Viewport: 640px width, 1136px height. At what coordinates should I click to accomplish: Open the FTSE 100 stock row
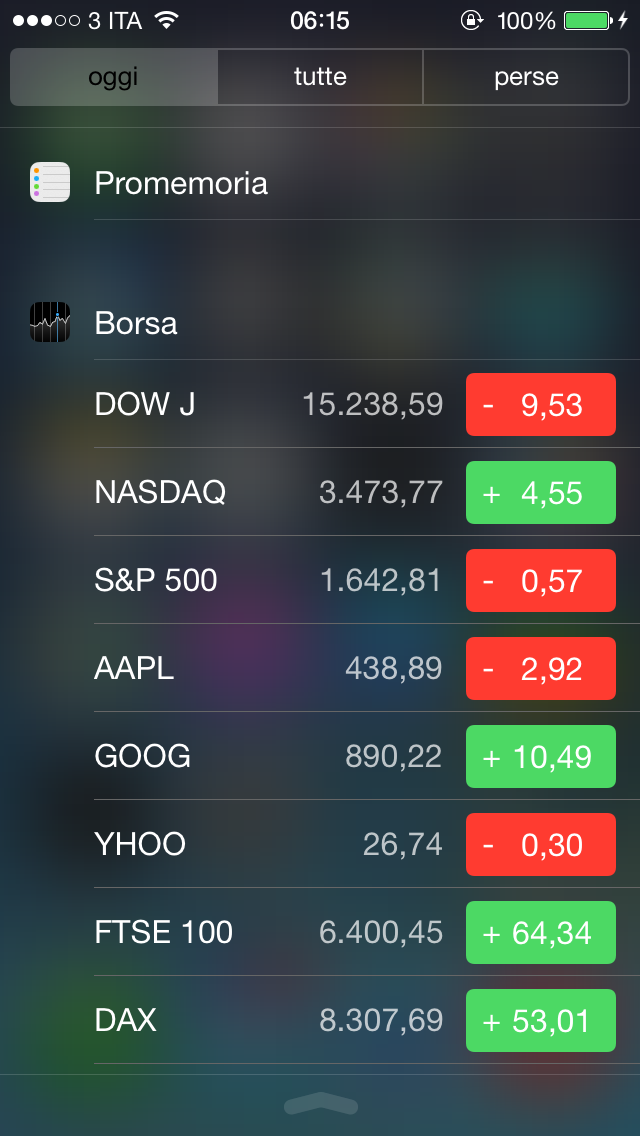click(270, 932)
